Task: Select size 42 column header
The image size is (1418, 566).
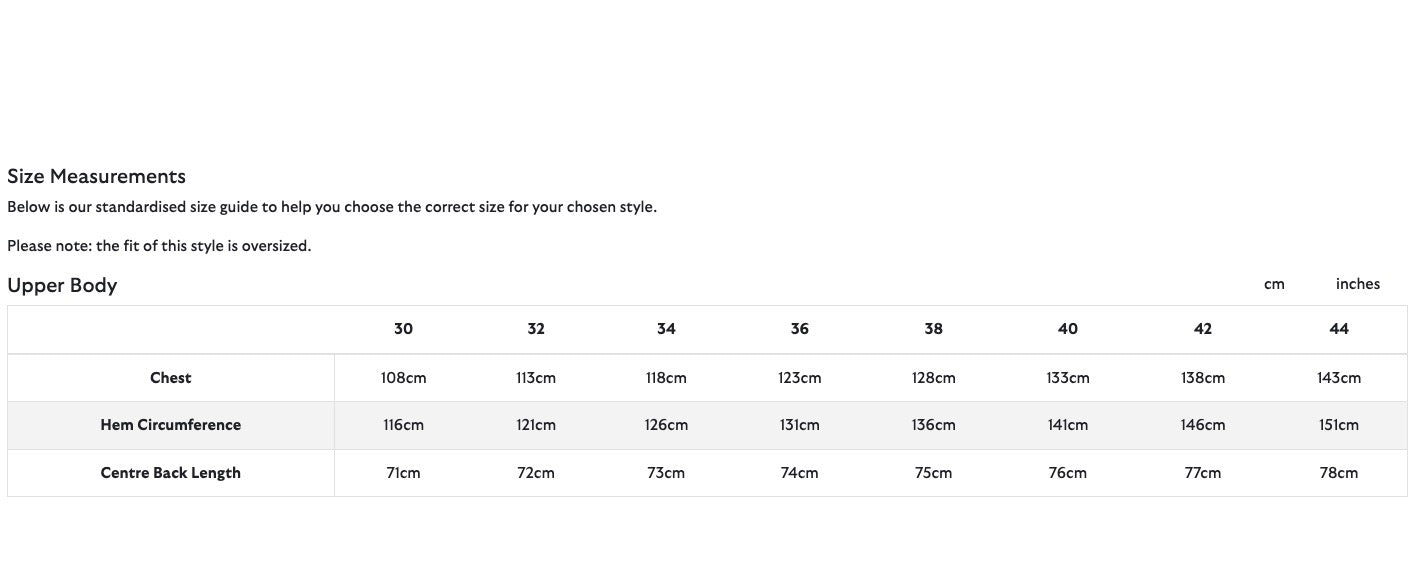Action: (1202, 329)
